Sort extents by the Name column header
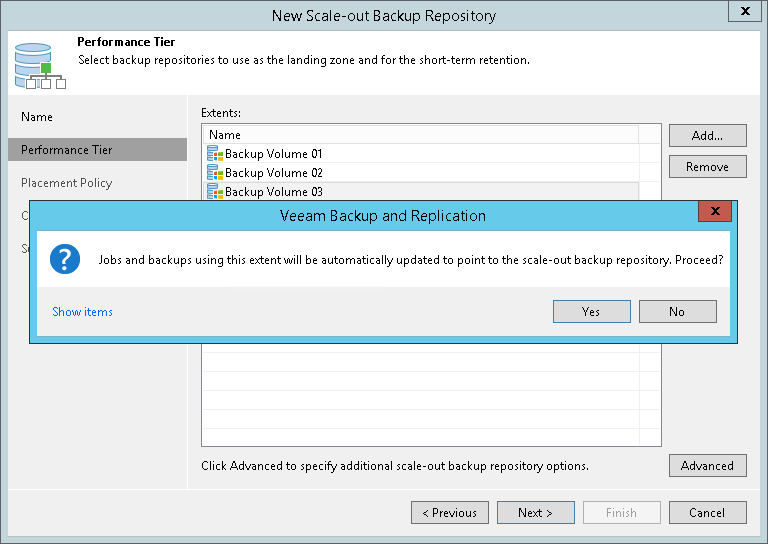Screen dimensions: 768x544 coord(420,135)
